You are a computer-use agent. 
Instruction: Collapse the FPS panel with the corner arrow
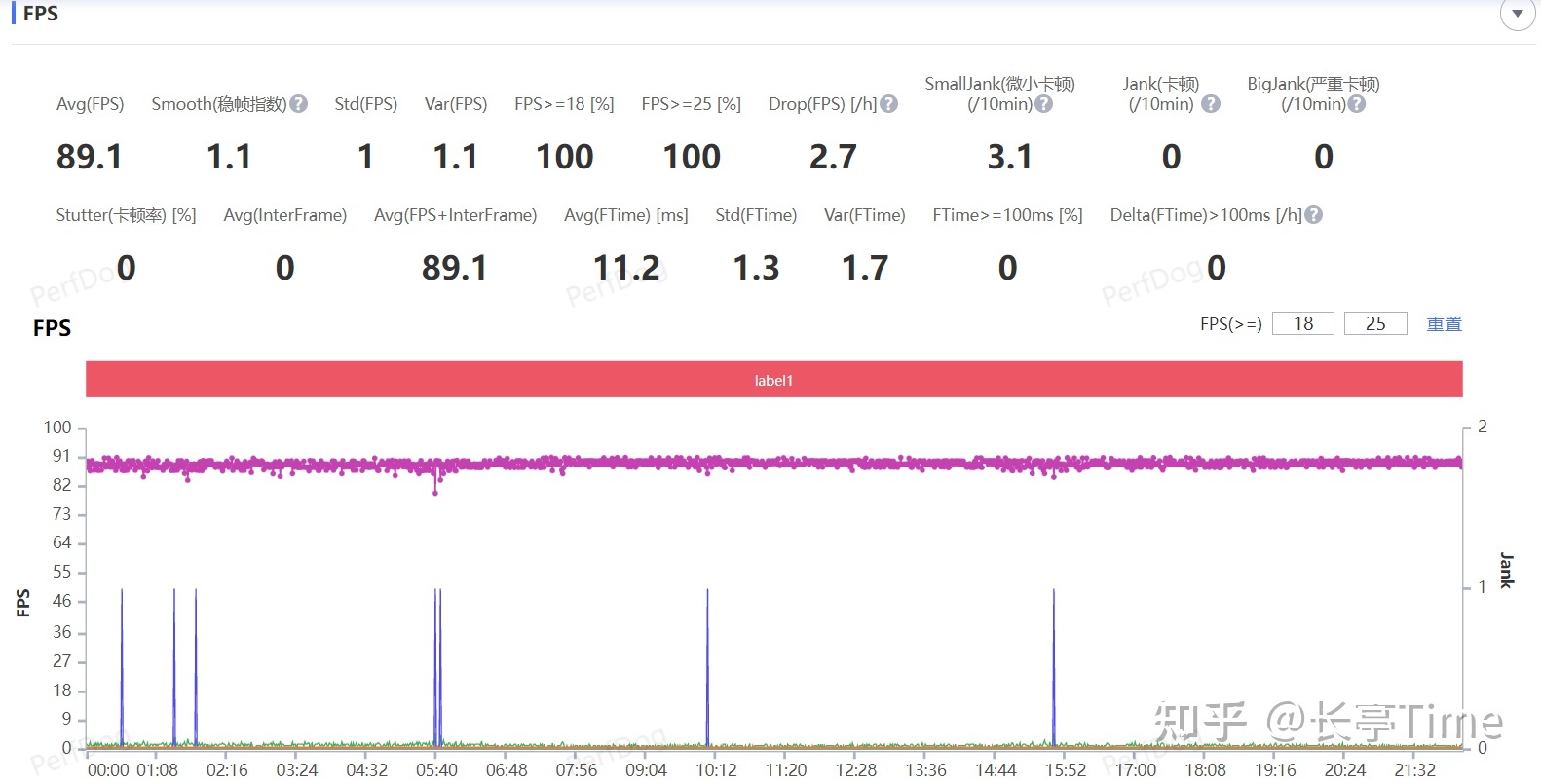coord(1517,15)
